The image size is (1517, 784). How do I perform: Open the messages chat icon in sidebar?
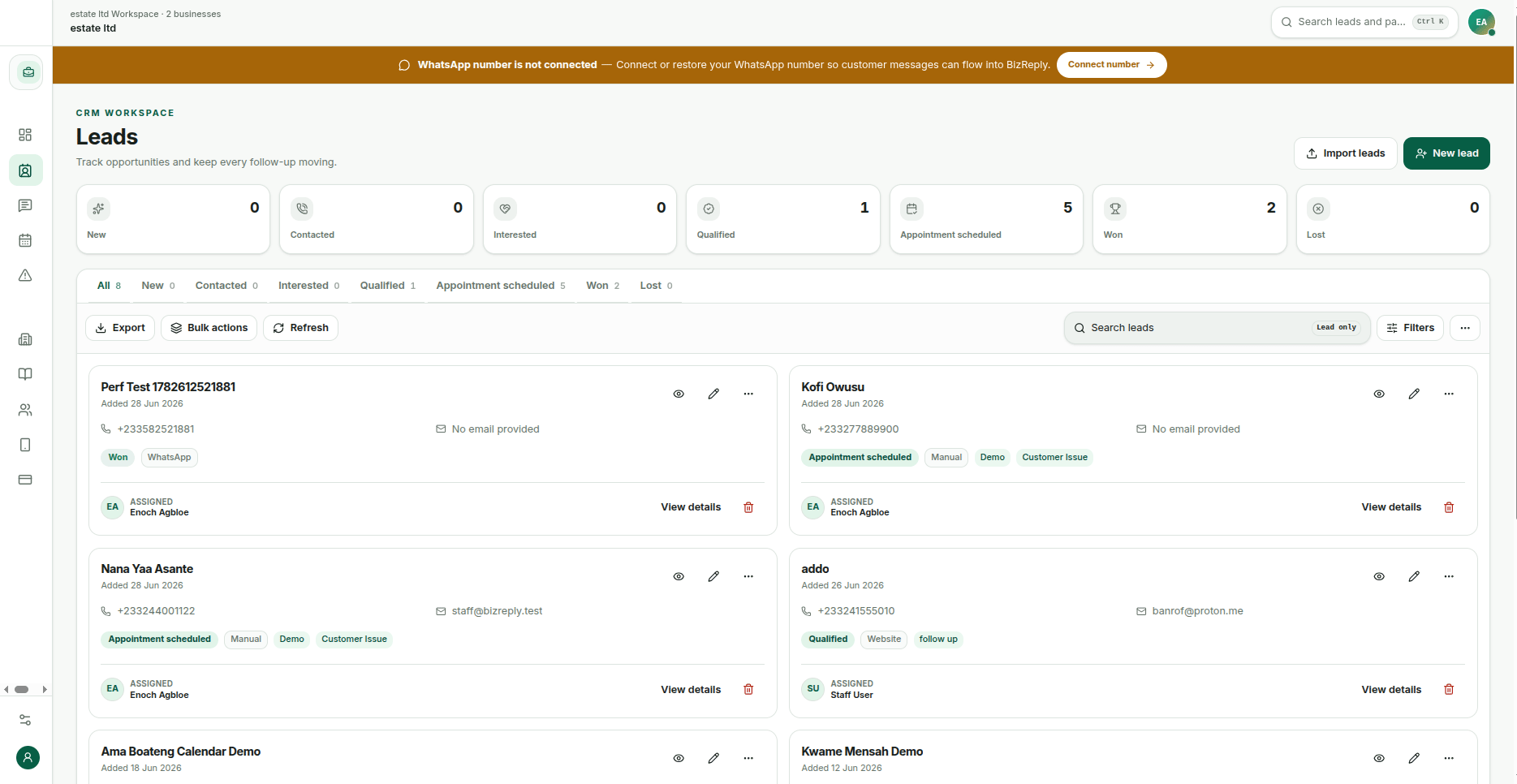pos(25,205)
